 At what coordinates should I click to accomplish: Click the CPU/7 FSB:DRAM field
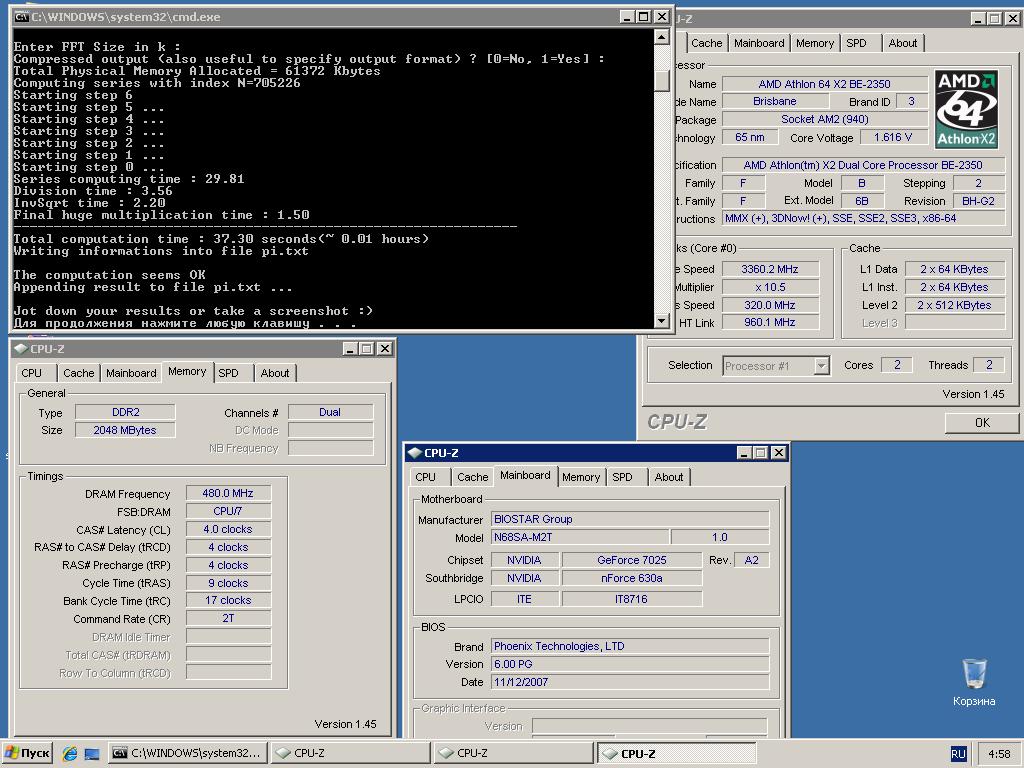(x=228, y=511)
